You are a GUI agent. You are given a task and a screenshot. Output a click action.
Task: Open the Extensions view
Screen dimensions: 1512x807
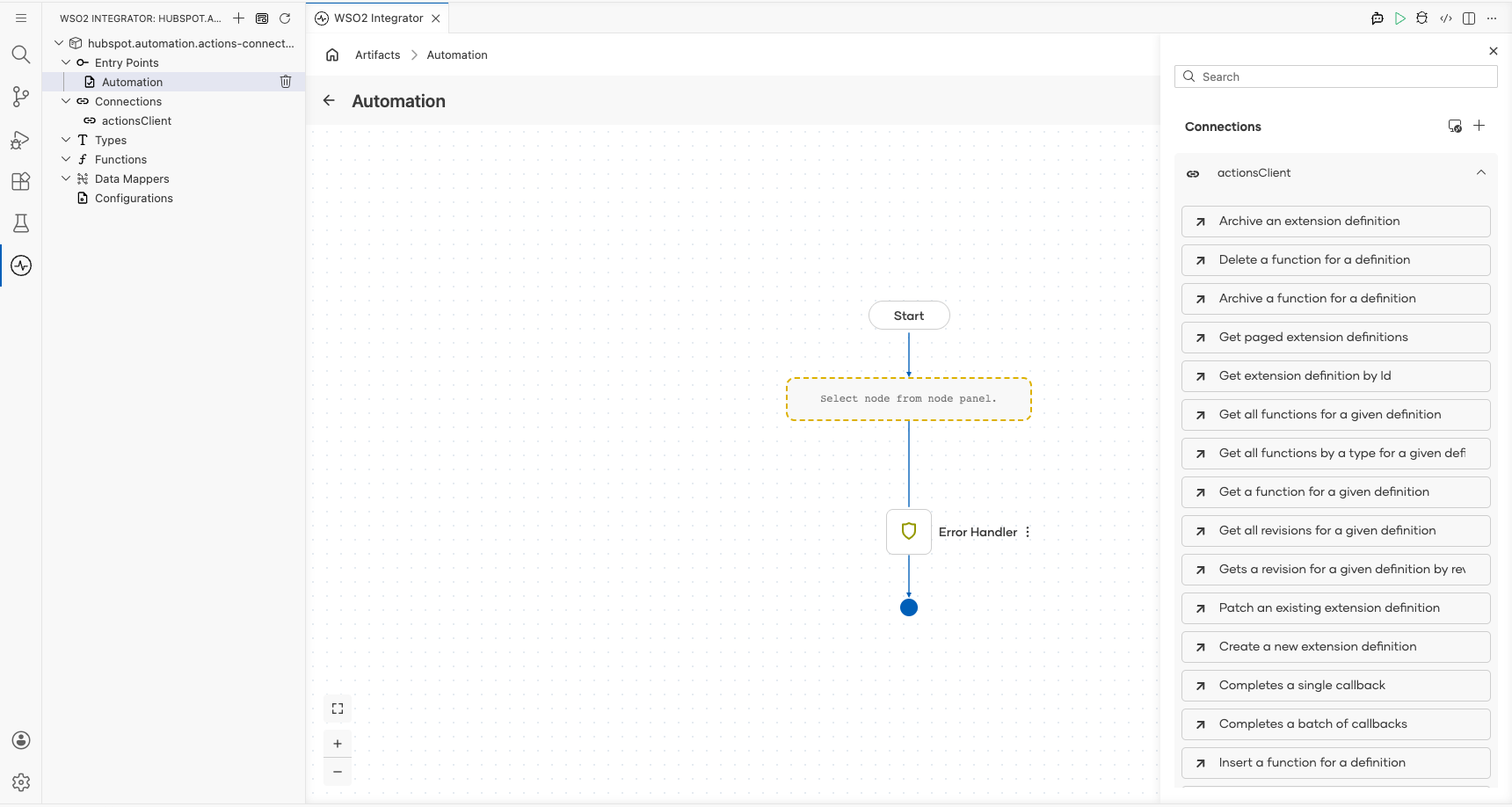pos(21,181)
